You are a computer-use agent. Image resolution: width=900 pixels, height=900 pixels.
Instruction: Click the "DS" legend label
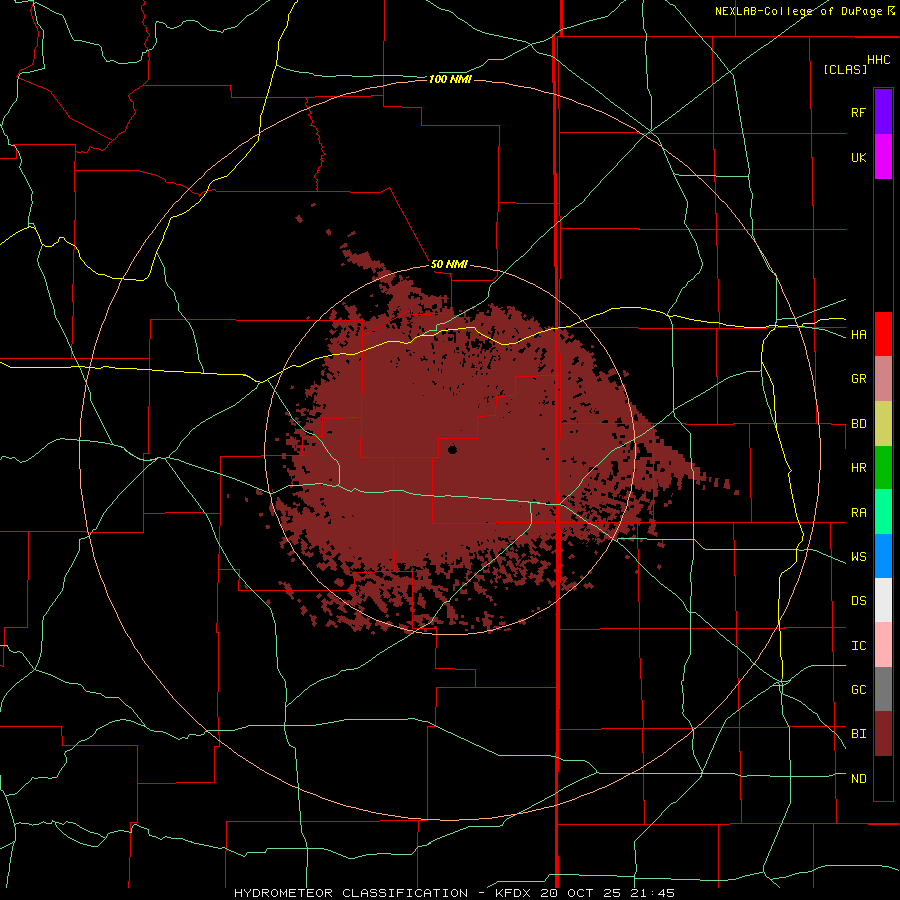point(858,600)
